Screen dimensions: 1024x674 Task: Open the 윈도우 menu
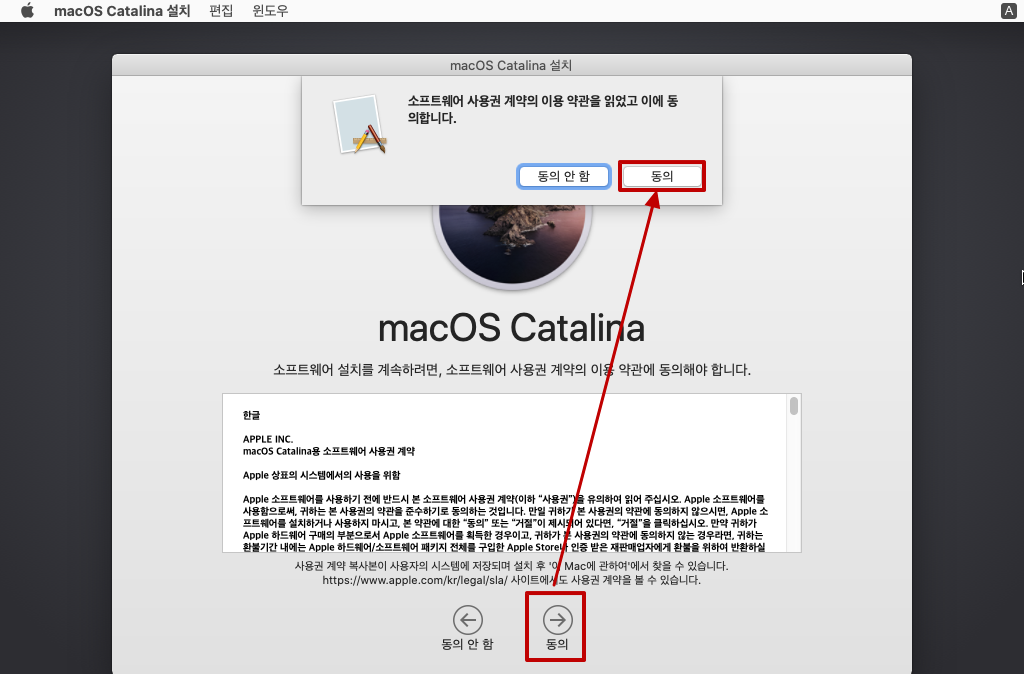270,10
